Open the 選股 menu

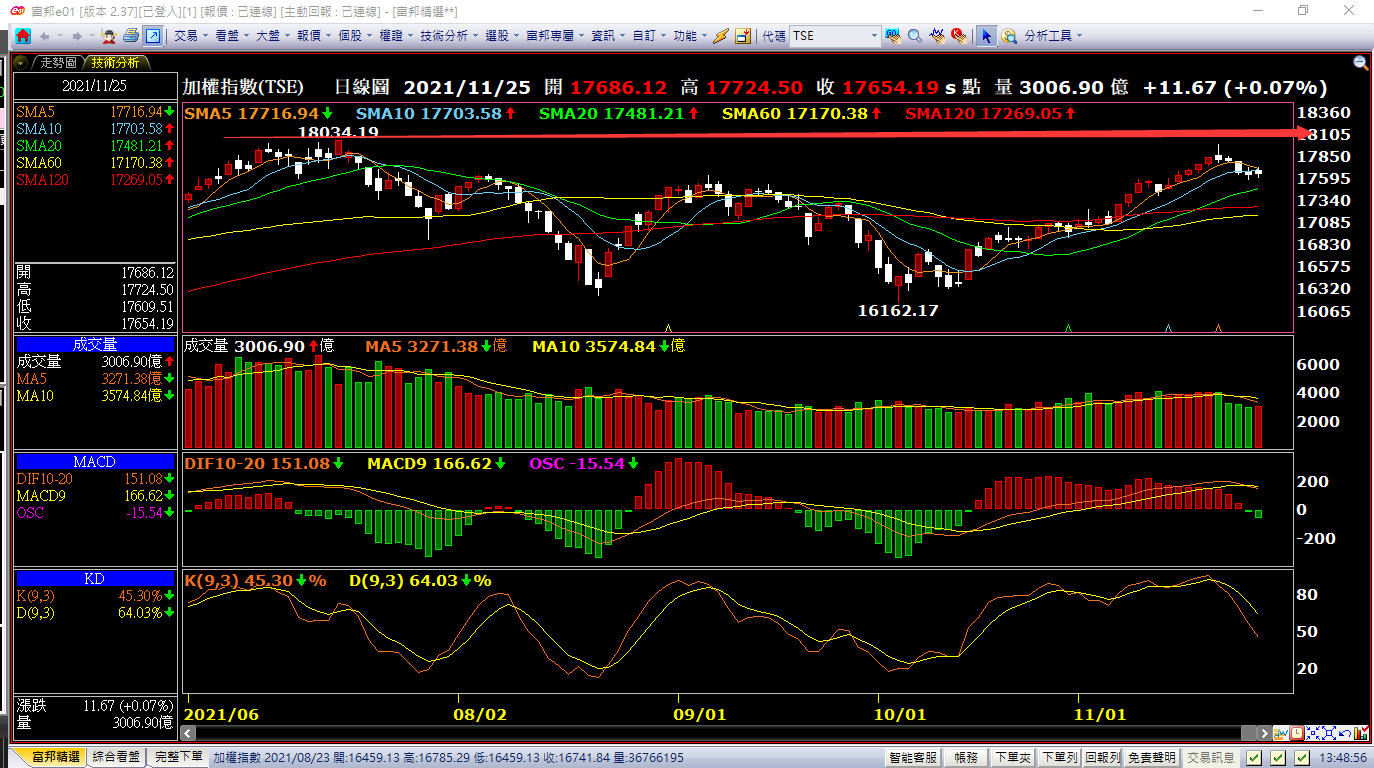pyautogui.click(x=502, y=36)
